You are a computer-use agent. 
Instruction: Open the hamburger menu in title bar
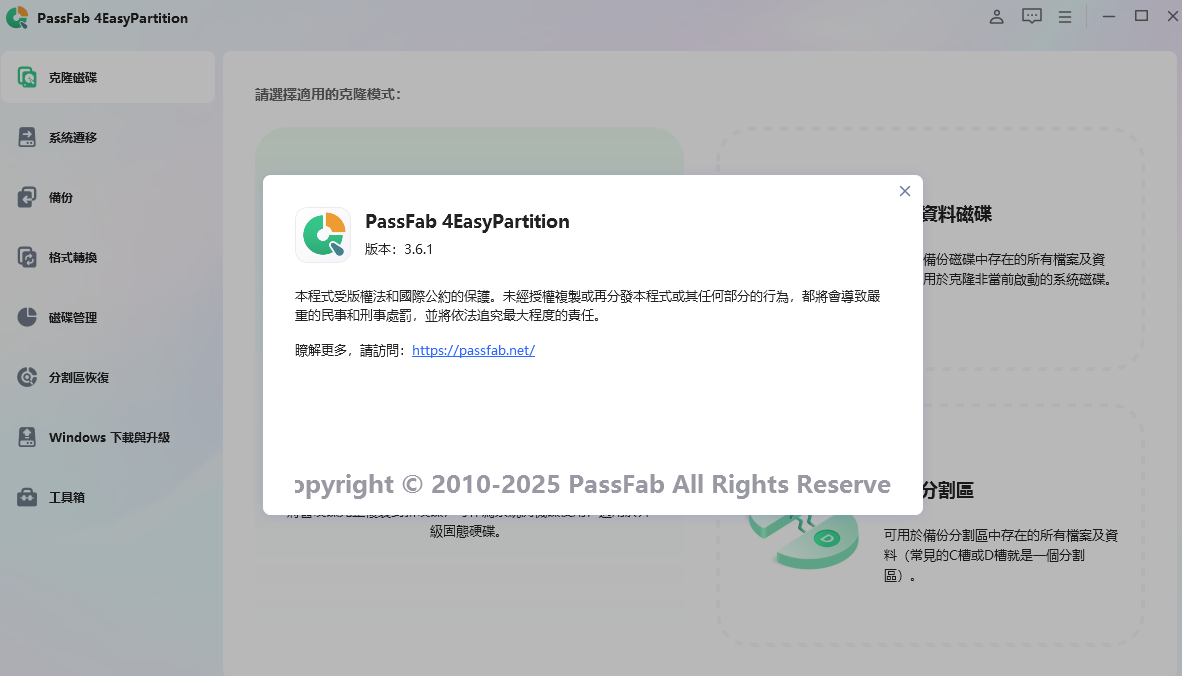click(x=1065, y=17)
